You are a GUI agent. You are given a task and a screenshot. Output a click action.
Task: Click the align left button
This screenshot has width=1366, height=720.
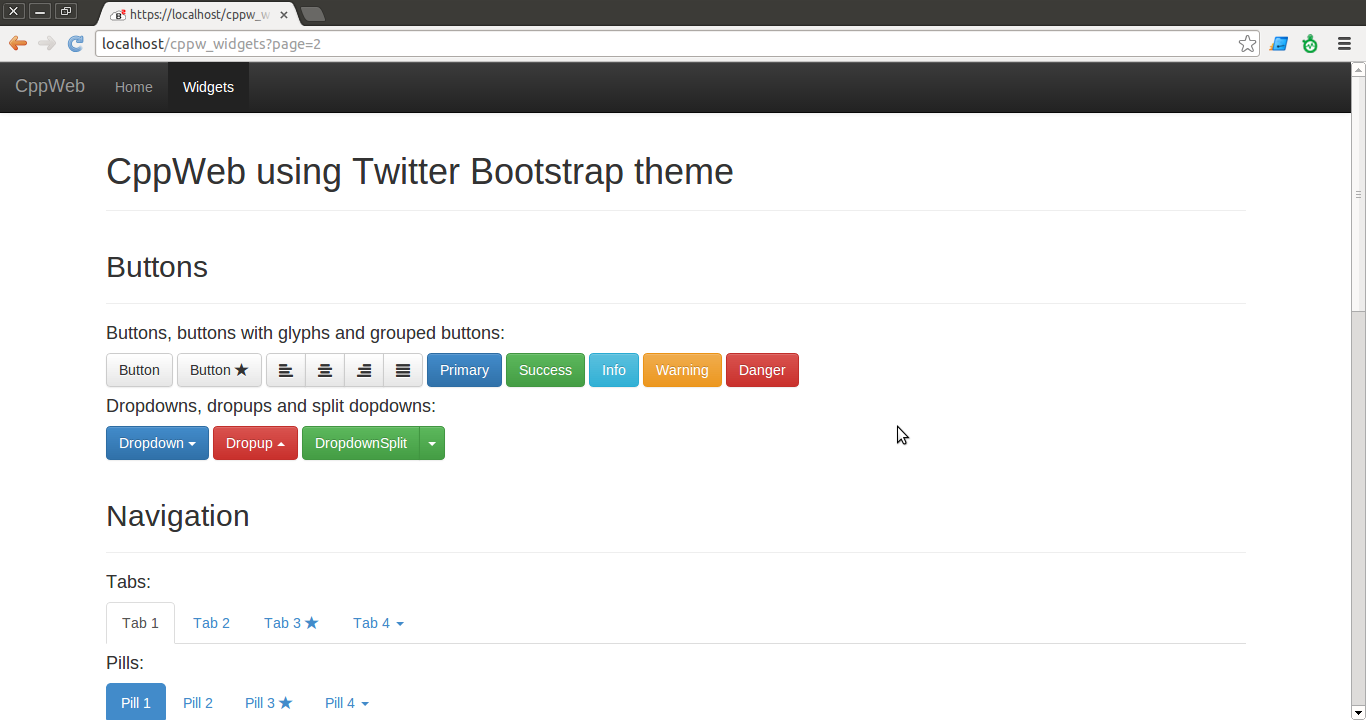pyautogui.click(x=286, y=370)
